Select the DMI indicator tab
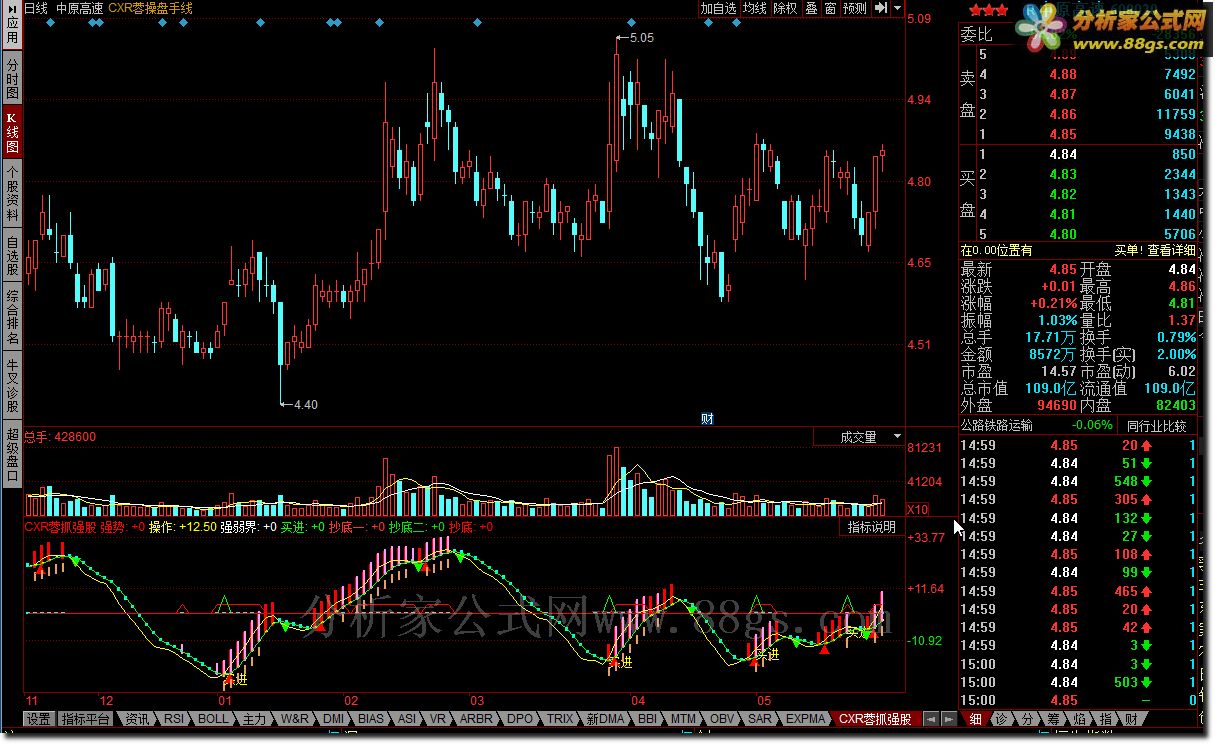The image size is (1215, 744). [x=333, y=718]
